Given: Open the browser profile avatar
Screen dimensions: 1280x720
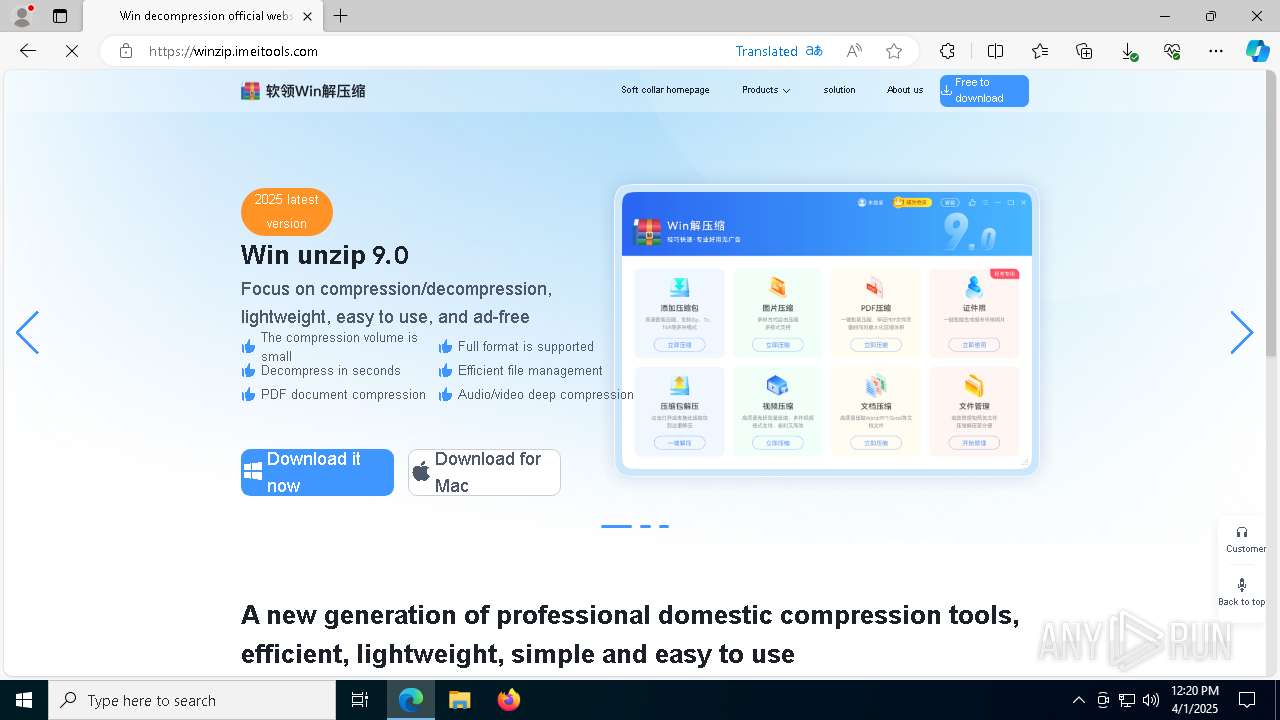Looking at the screenshot, I should [x=21, y=15].
